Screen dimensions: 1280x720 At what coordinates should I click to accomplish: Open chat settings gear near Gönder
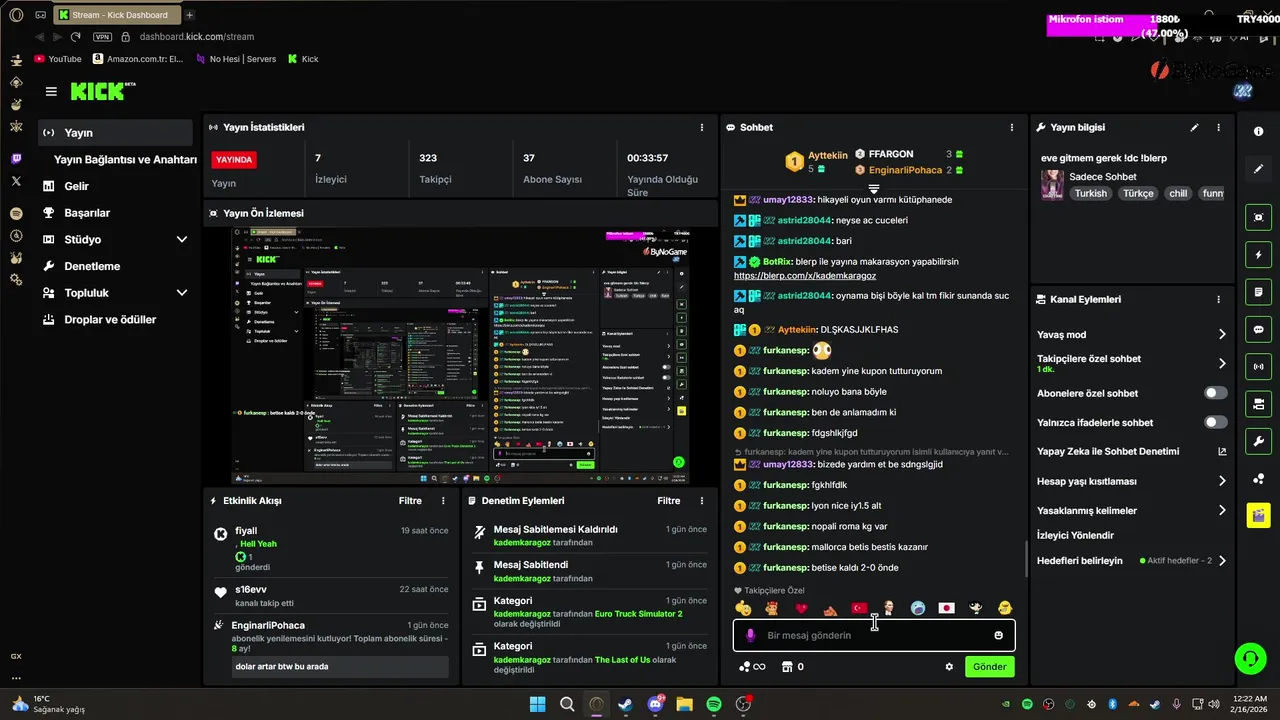point(949,667)
